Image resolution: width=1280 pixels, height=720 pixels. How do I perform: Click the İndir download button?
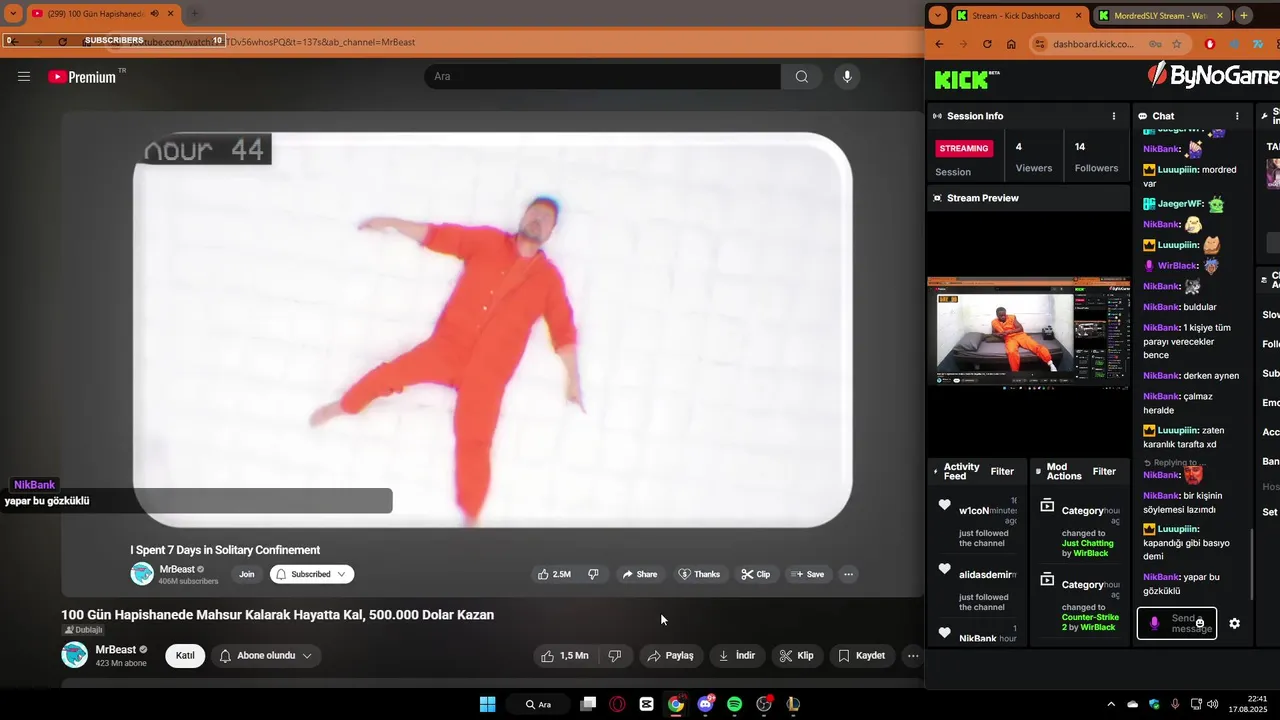coord(737,656)
